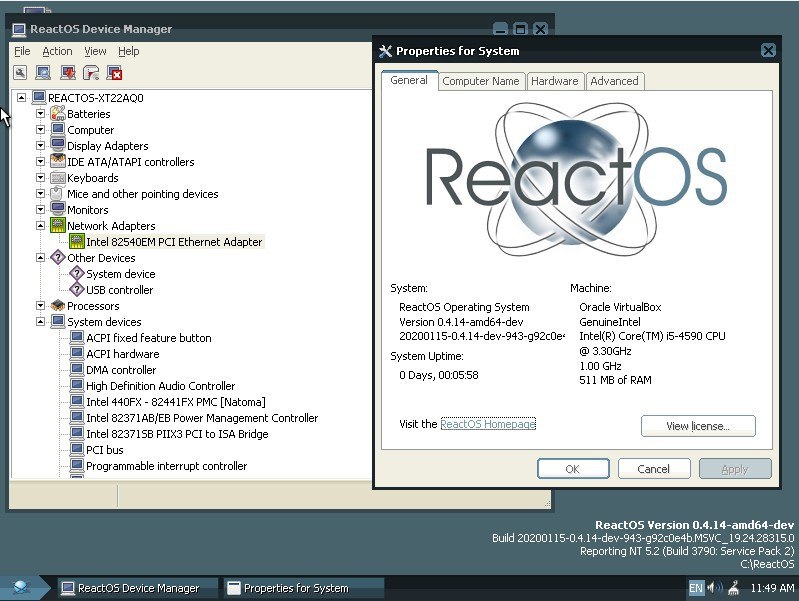Switch to the Hardware tab
799x601 pixels.
[554, 81]
